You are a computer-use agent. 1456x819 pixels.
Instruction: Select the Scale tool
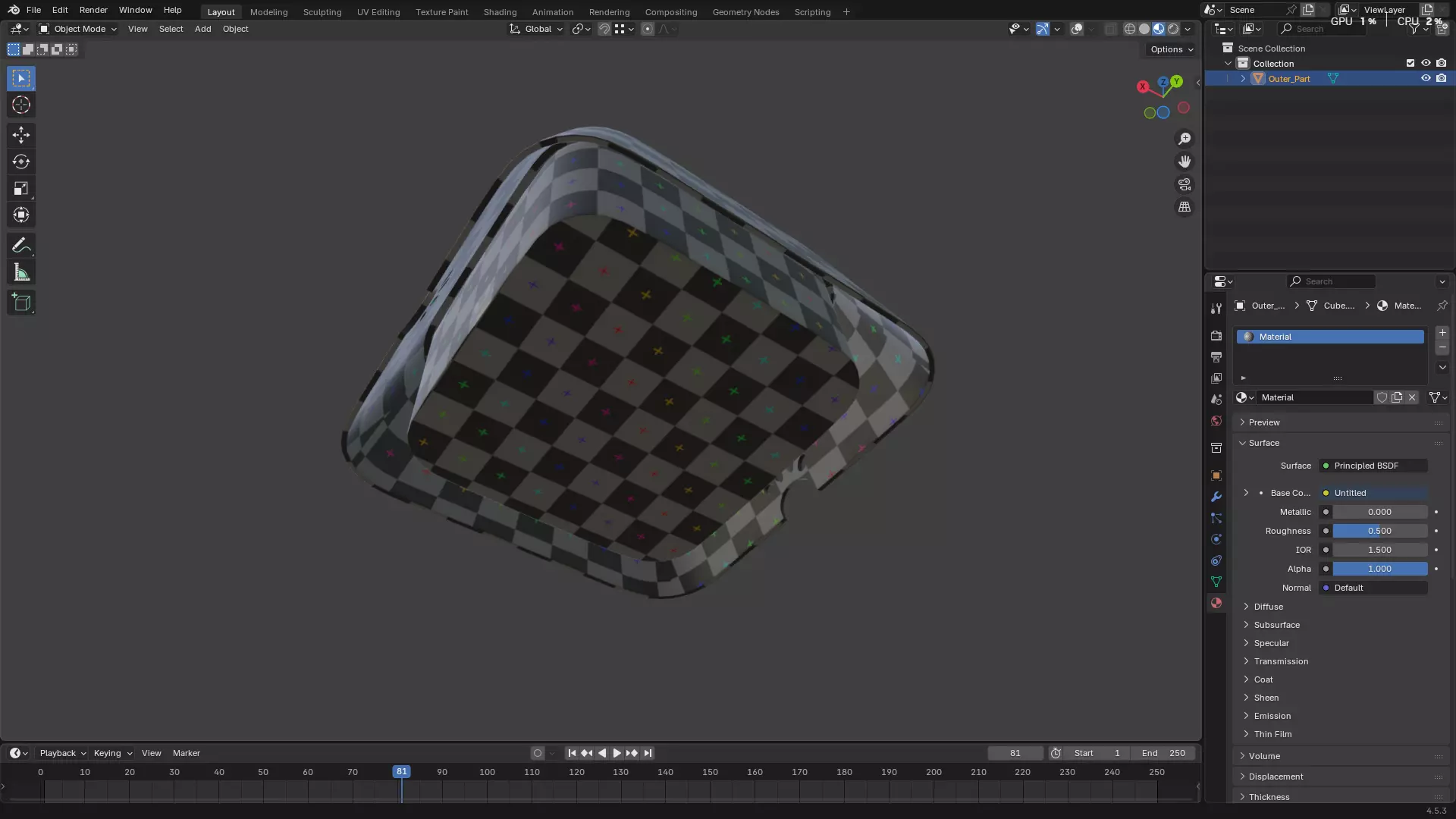click(x=21, y=188)
